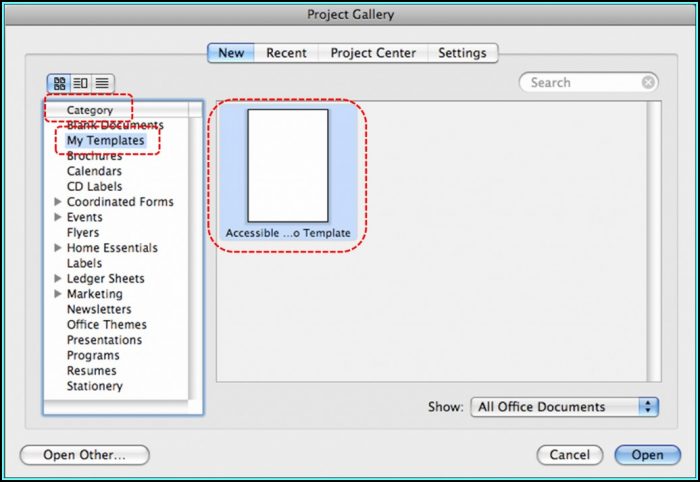
Task: Select the Presentations category
Action: click(104, 340)
